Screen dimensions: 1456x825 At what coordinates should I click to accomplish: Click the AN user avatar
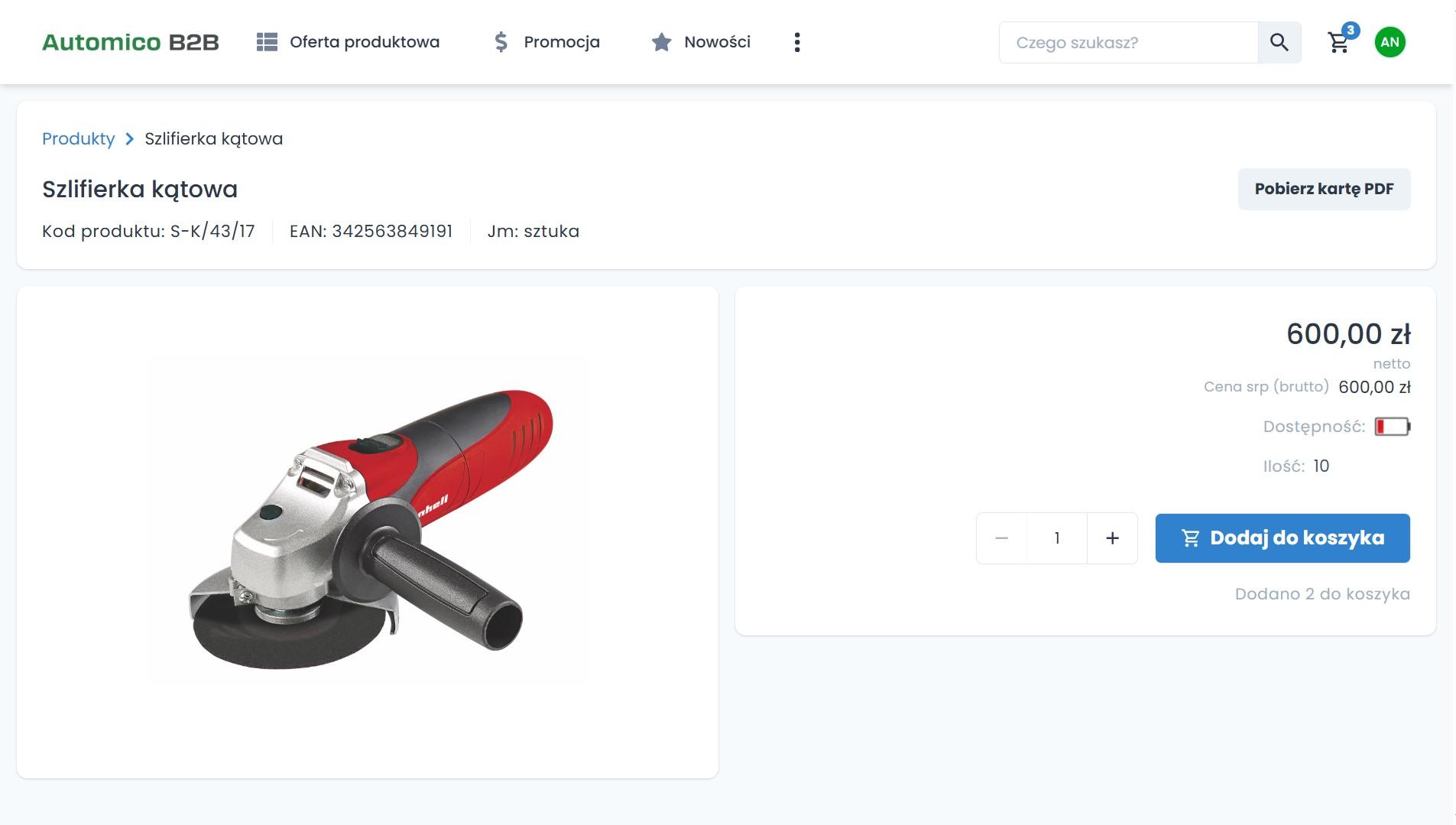[x=1390, y=42]
